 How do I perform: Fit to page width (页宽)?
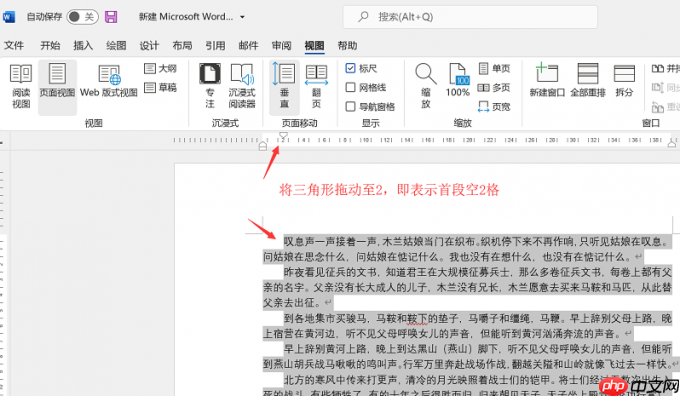(x=494, y=107)
